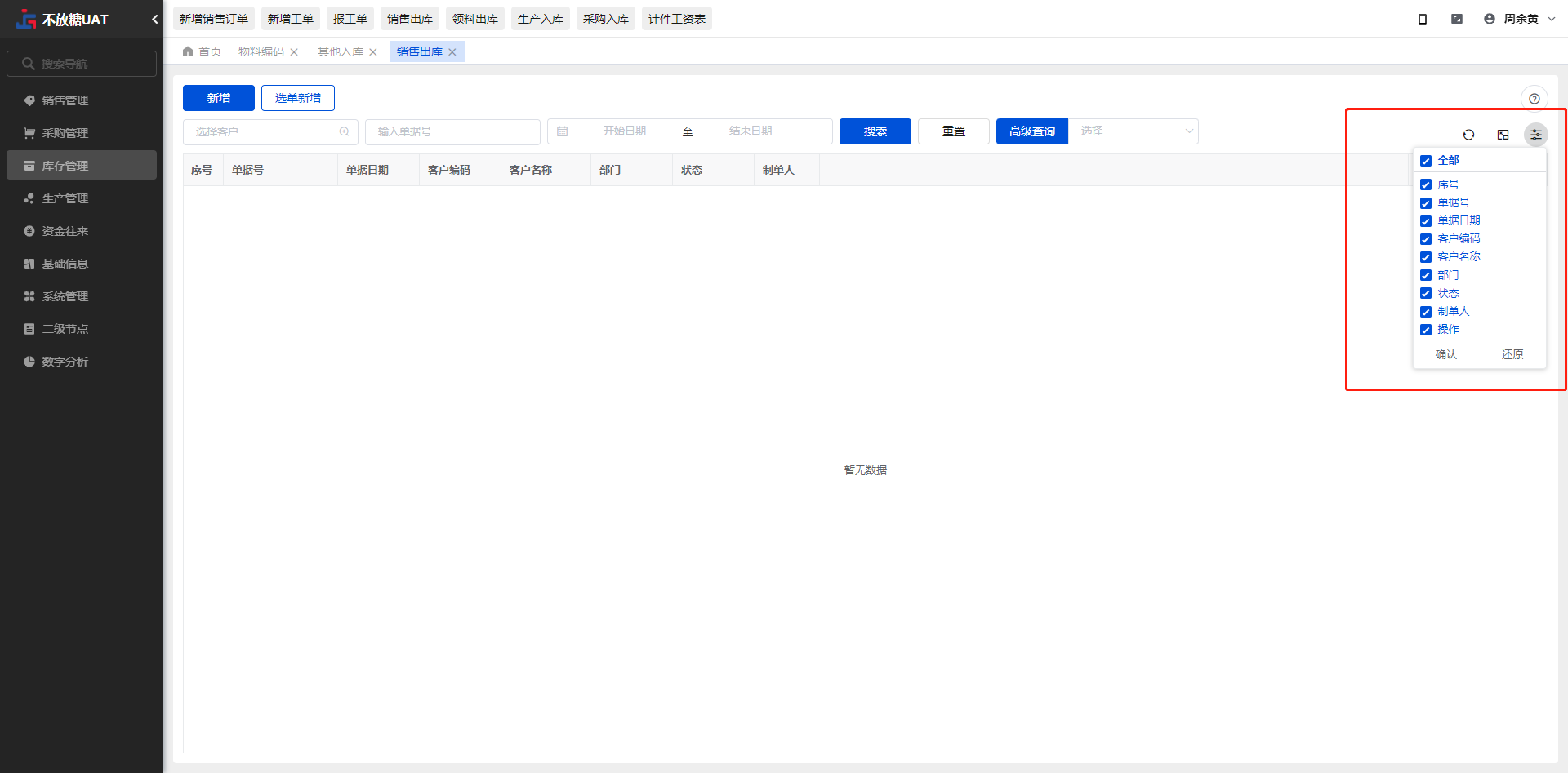Click the 数字分析 pie chart icon
The image size is (1568, 773).
(x=29, y=362)
